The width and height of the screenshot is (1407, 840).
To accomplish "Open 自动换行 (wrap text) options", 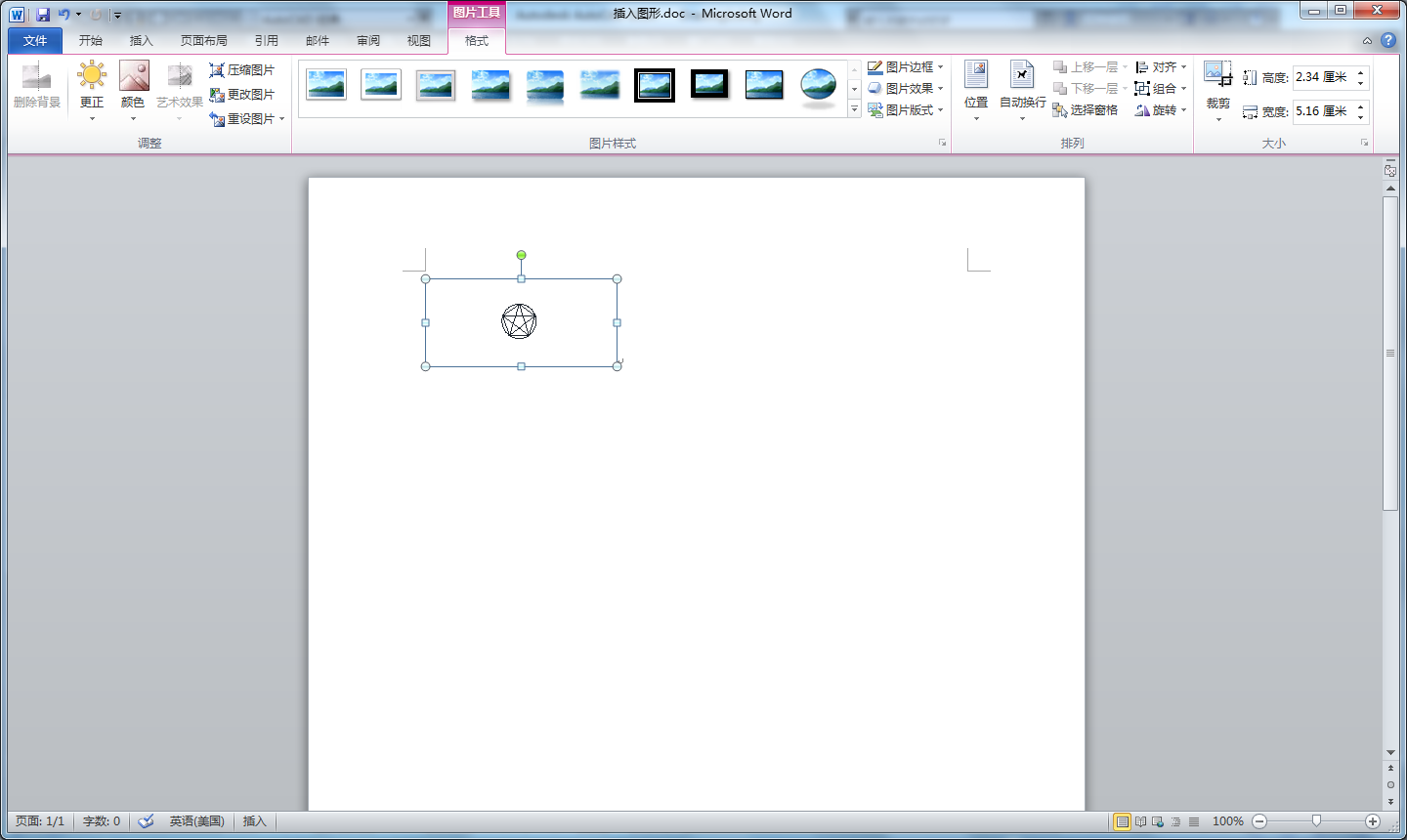I will (x=1022, y=91).
